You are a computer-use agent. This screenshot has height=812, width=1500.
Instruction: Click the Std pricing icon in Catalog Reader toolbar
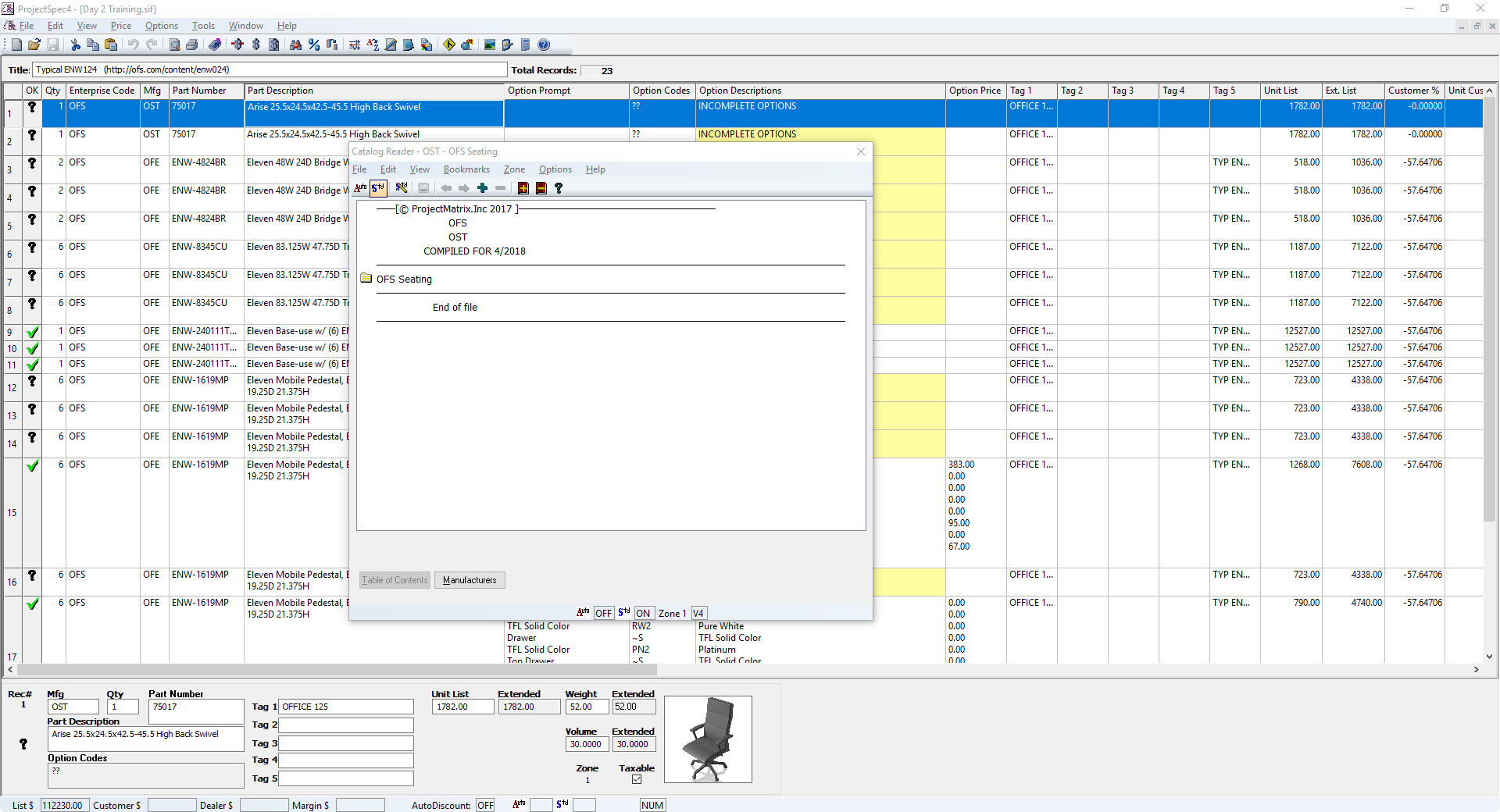(x=378, y=187)
